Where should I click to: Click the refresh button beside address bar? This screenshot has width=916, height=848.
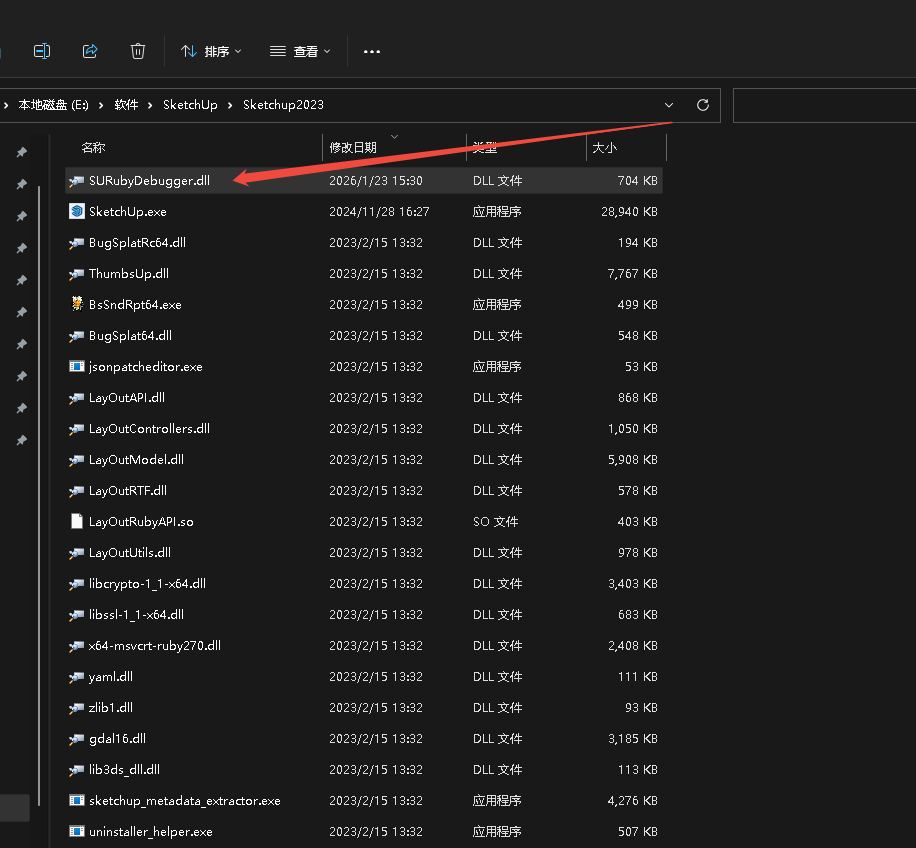coord(703,105)
